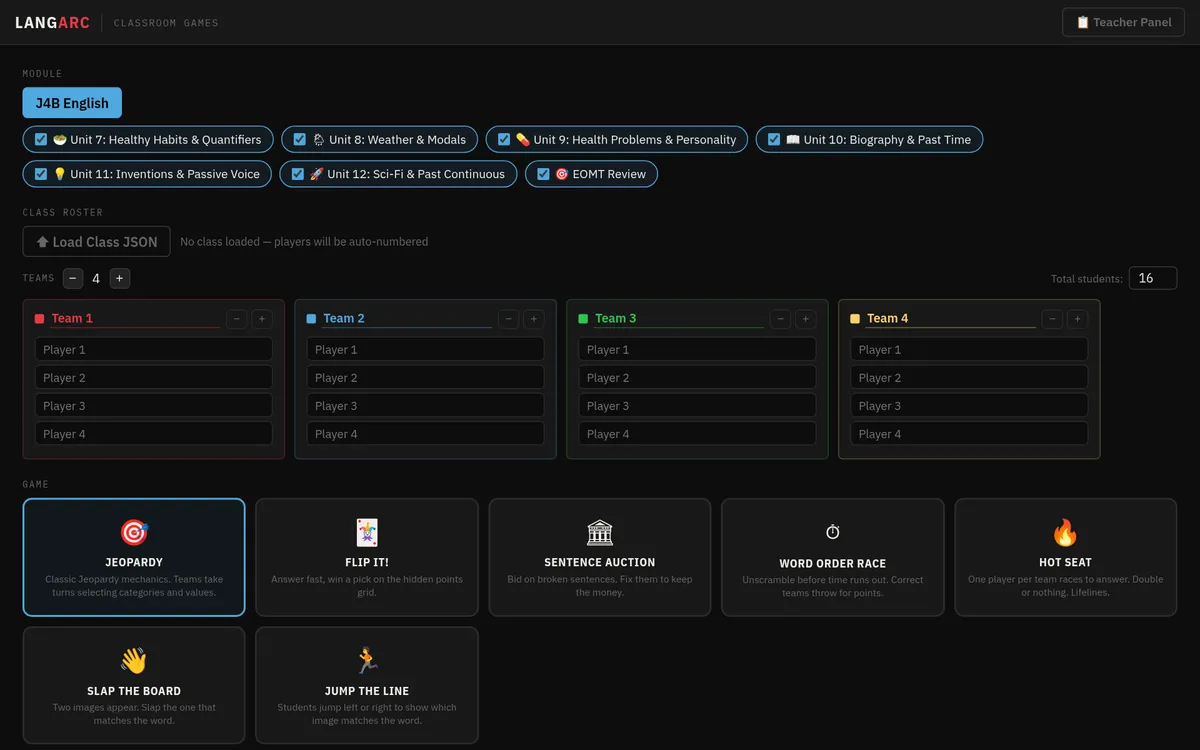Remove a player from Team 1
Screen dimensions: 1200x750
coord(237,319)
